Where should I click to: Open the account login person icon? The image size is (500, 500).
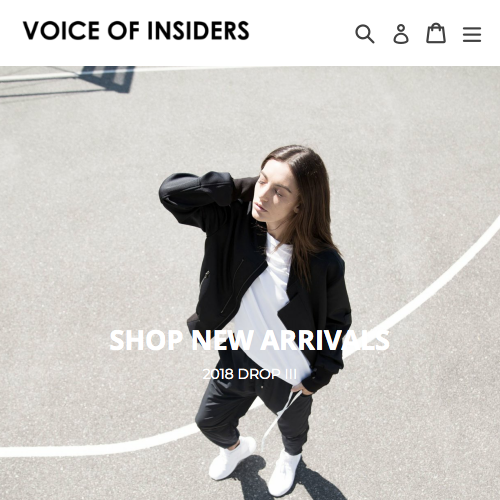point(401,34)
